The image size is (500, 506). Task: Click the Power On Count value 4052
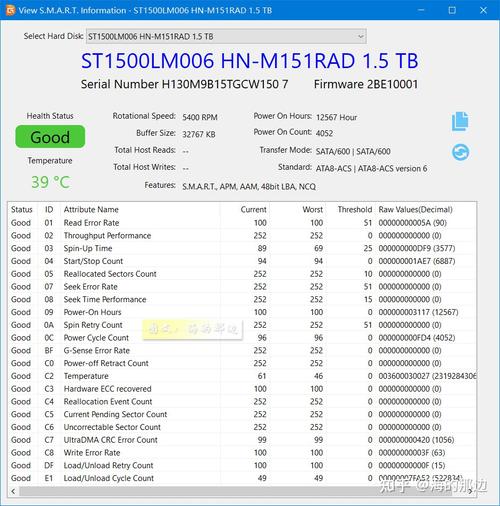point(324,133)
